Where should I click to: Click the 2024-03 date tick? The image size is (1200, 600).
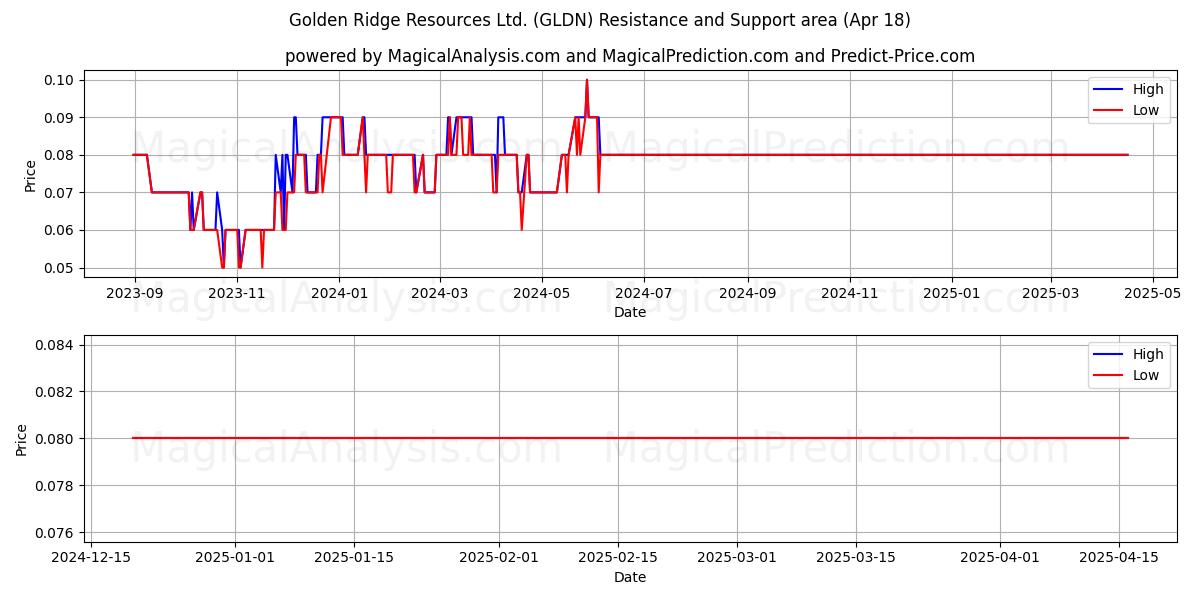coord(440,293)
